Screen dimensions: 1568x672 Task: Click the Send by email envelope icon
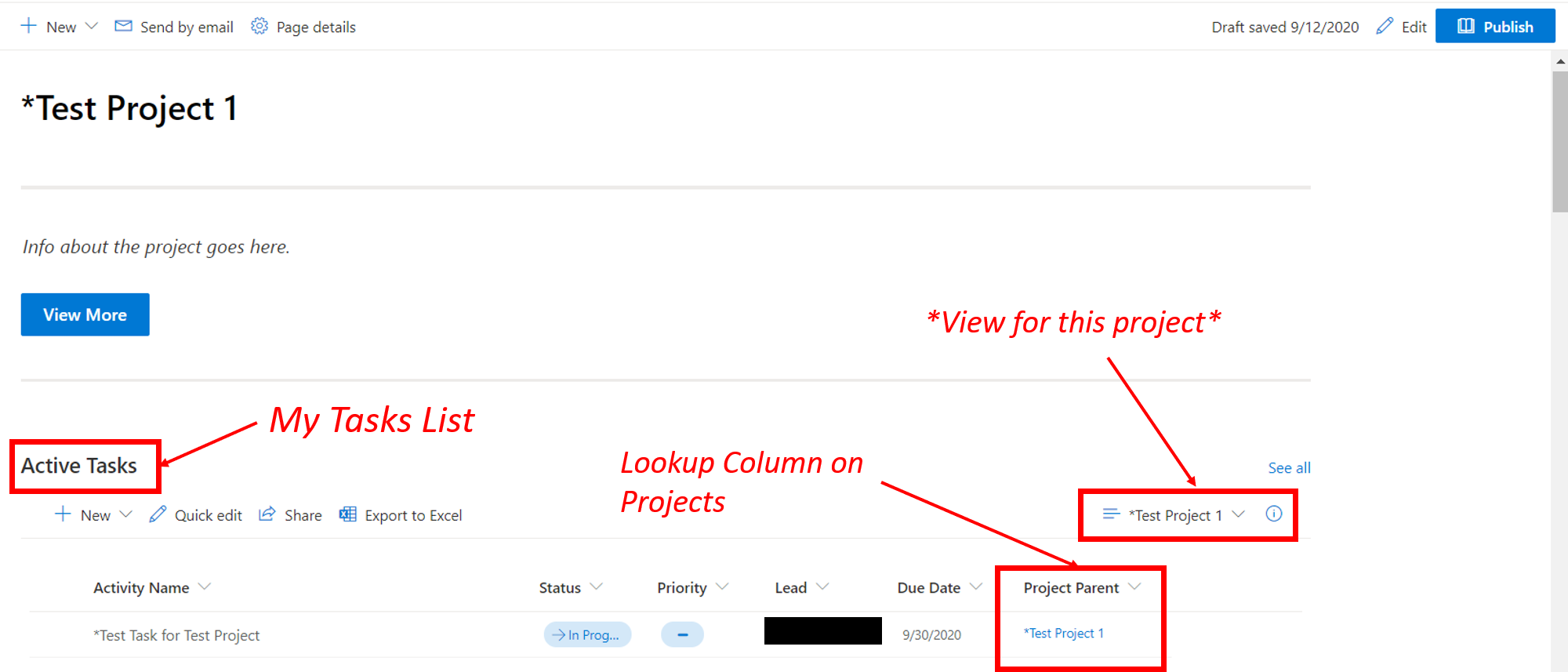[123, 26]
